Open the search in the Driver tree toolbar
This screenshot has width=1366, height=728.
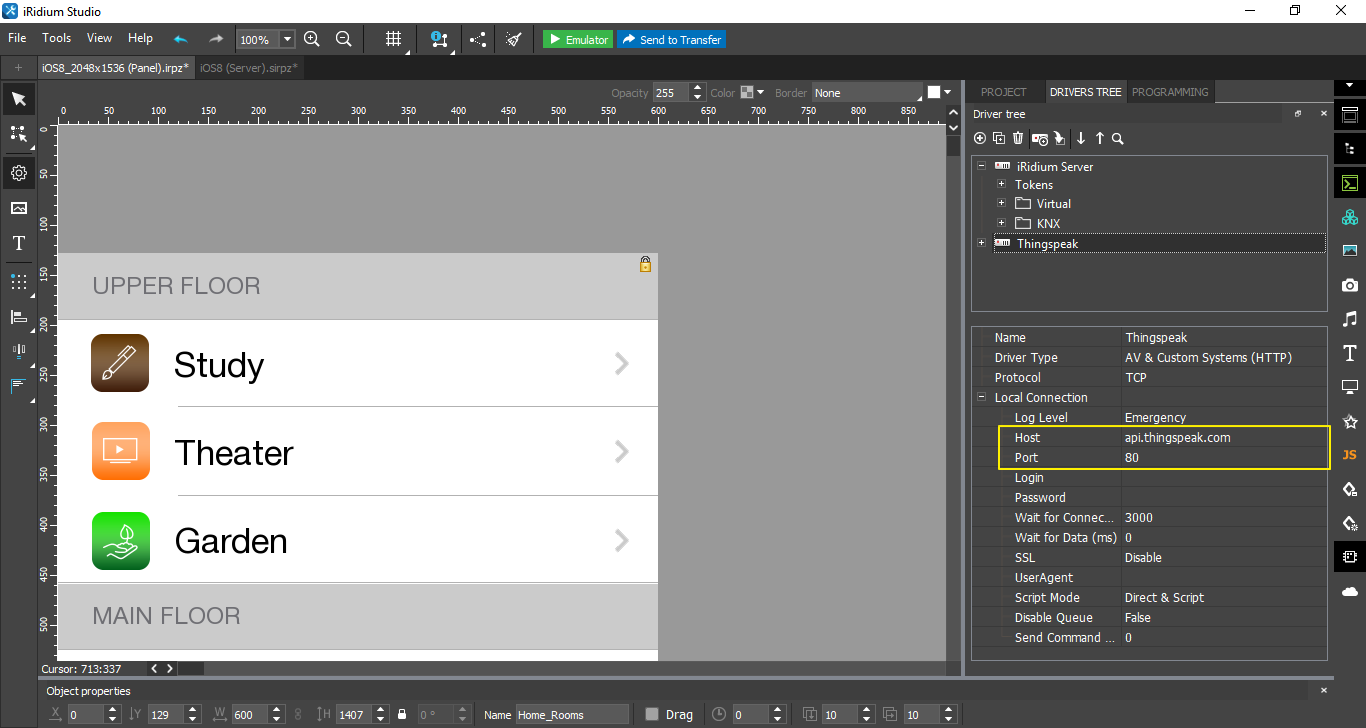[x=1118, y=138]
